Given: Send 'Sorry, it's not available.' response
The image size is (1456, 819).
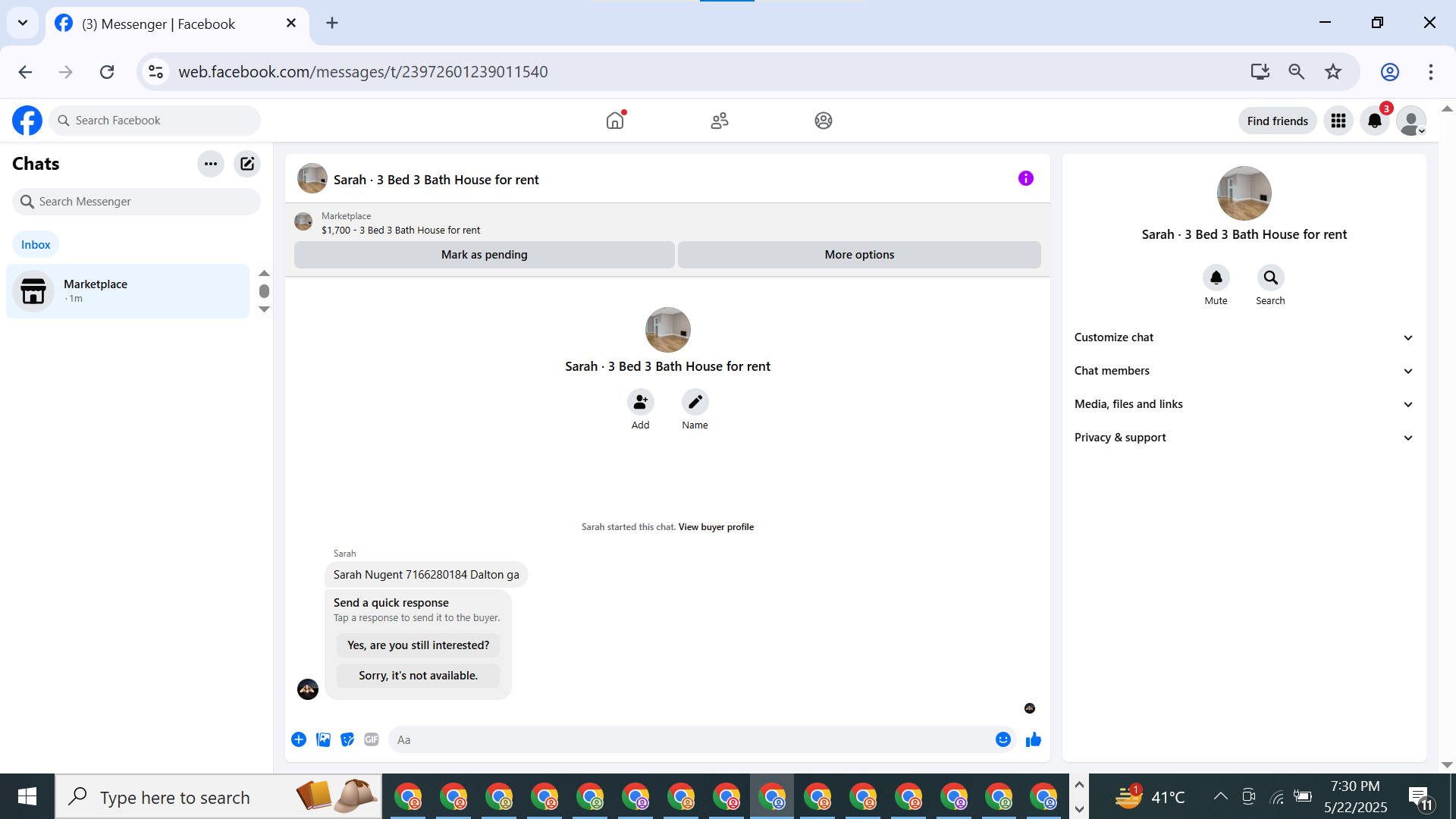Looking at the screenshot, I should tap(419, 676).
